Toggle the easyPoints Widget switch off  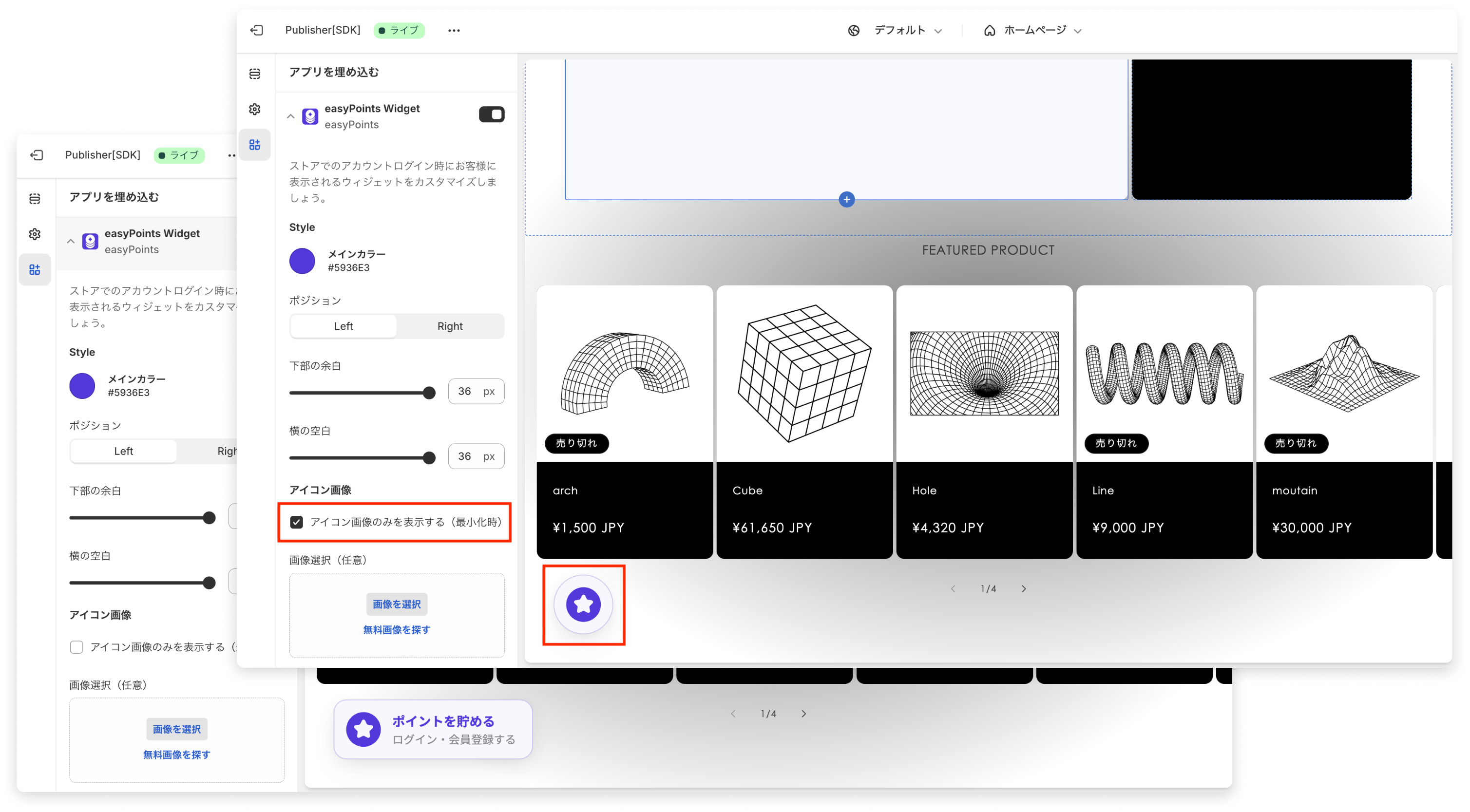(491, 114)
